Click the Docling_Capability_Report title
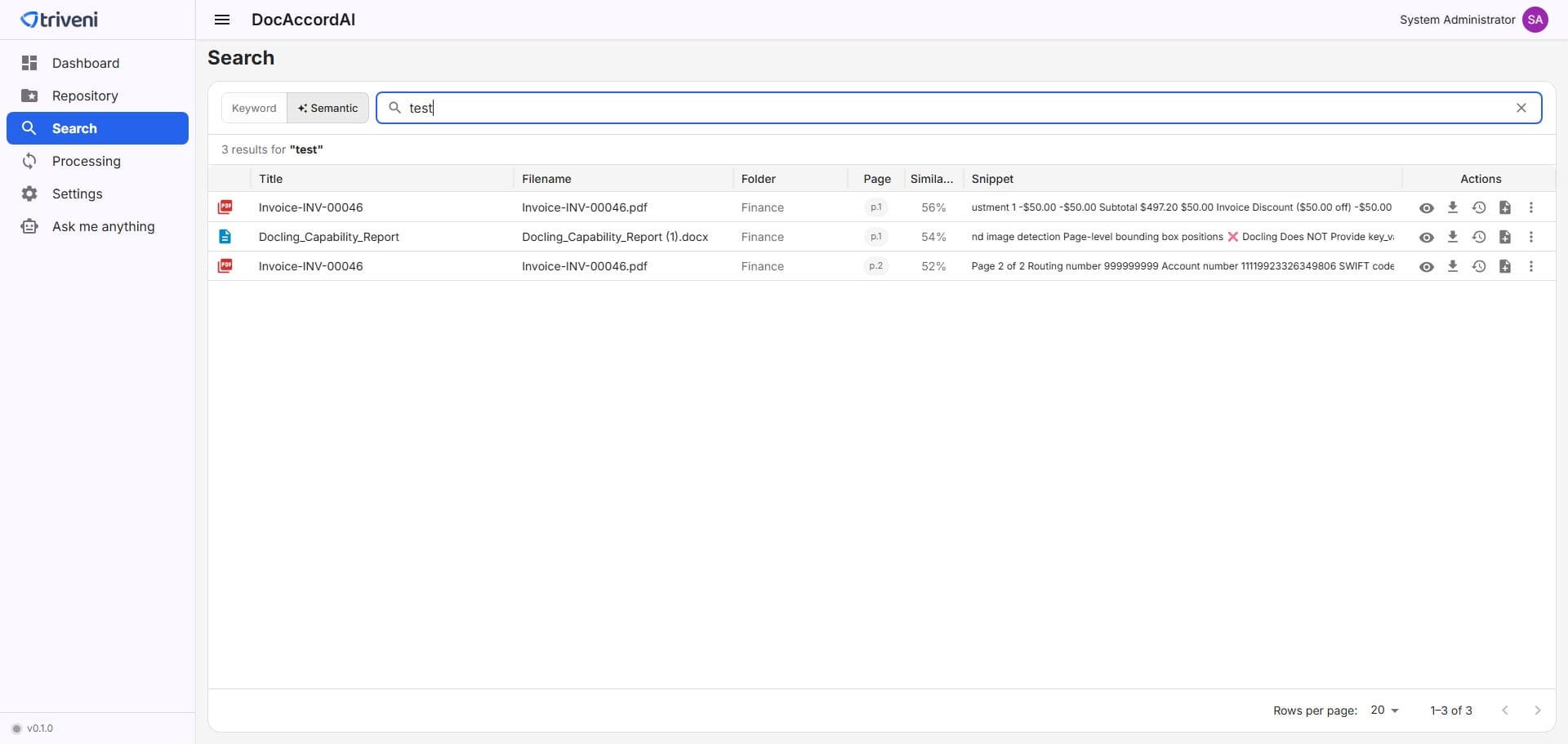The height and width of the screenshot is (744, 1568). tap(328, 237)
